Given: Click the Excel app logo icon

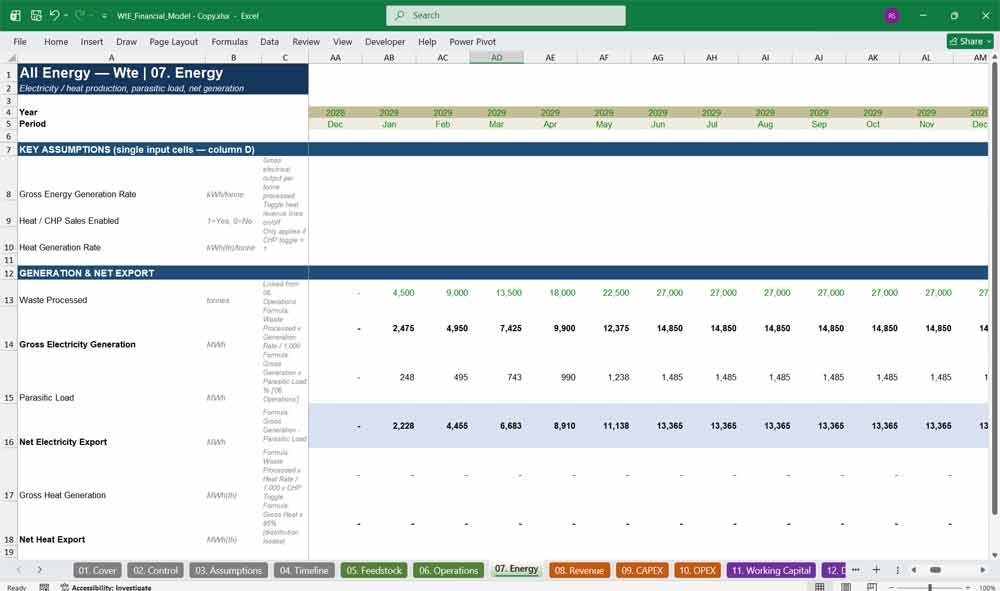Looking at the screenshot, I should pos(15,15).
